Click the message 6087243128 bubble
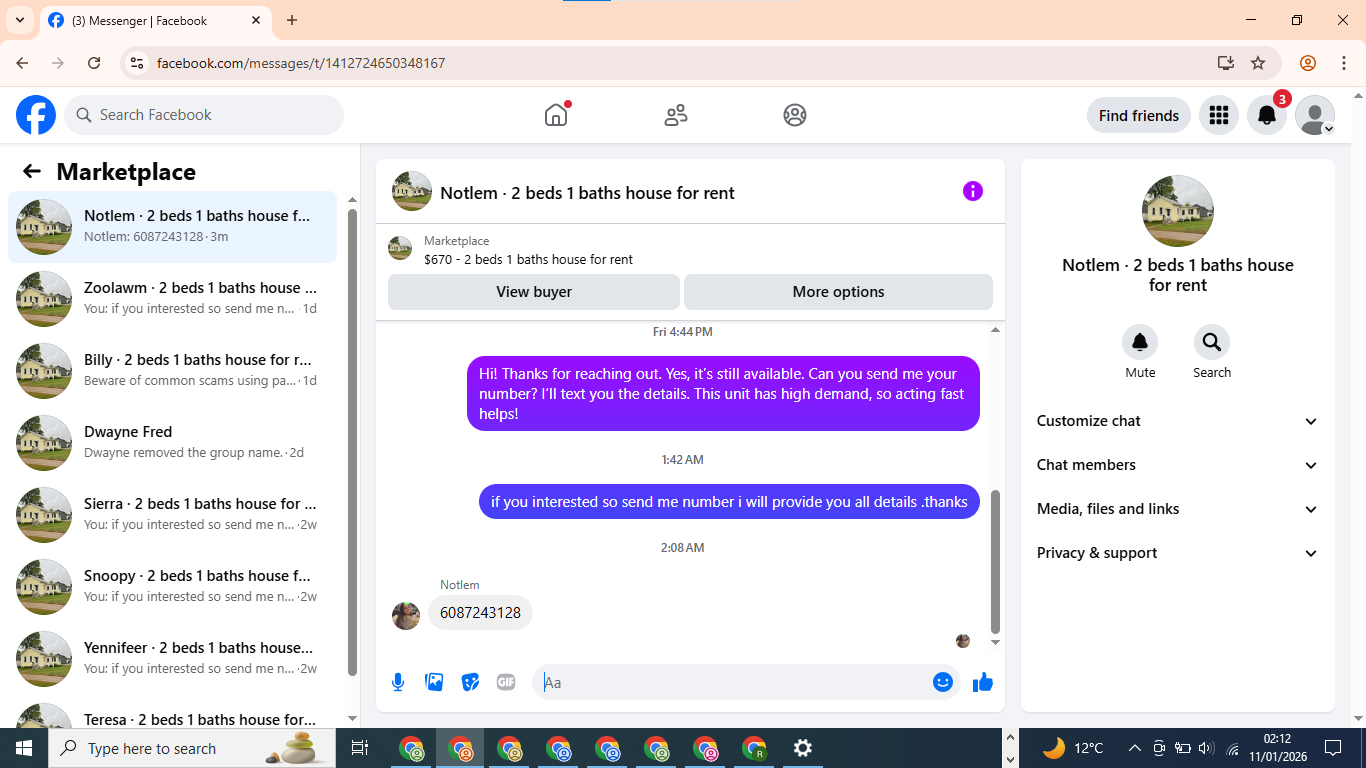1366x768 pixels. (480, 612)
